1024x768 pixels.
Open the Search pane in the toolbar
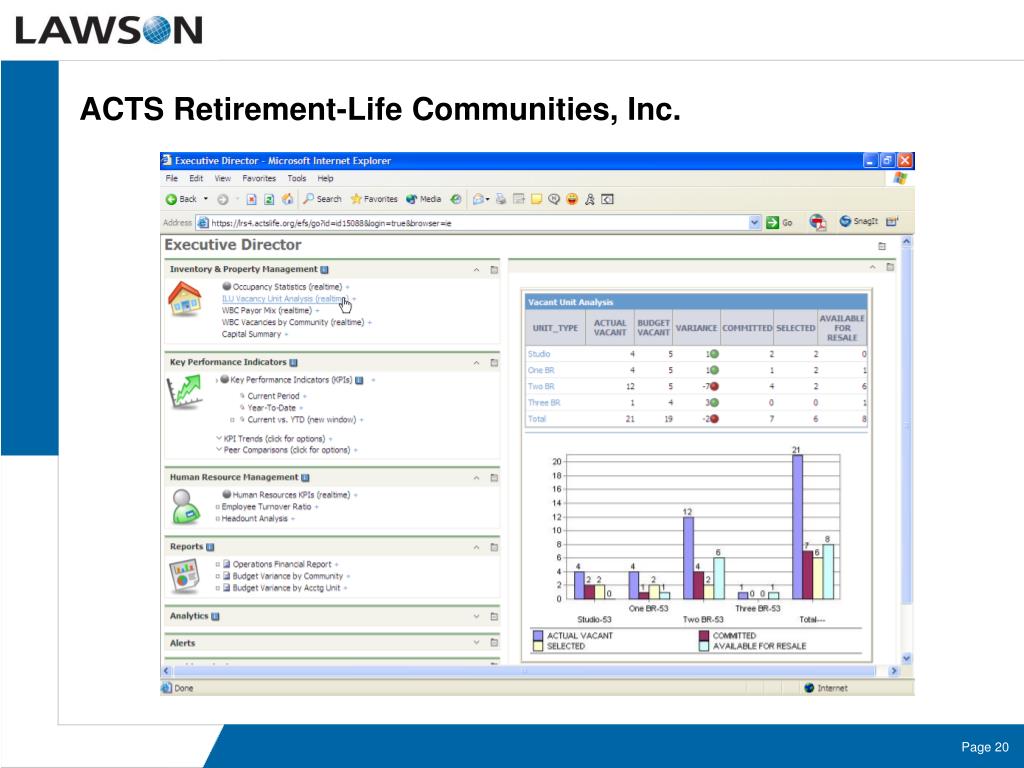click(x=322, y=199)
